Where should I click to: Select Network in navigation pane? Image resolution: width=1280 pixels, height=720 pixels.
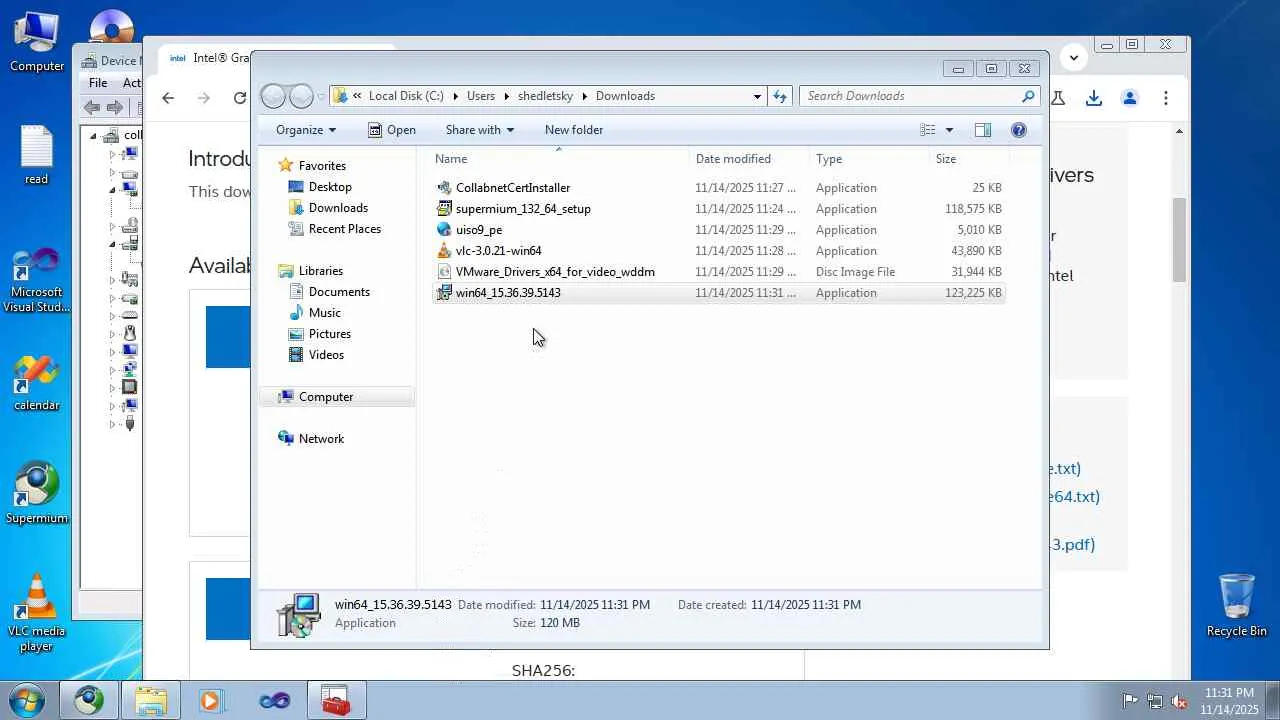coord(321,439)
